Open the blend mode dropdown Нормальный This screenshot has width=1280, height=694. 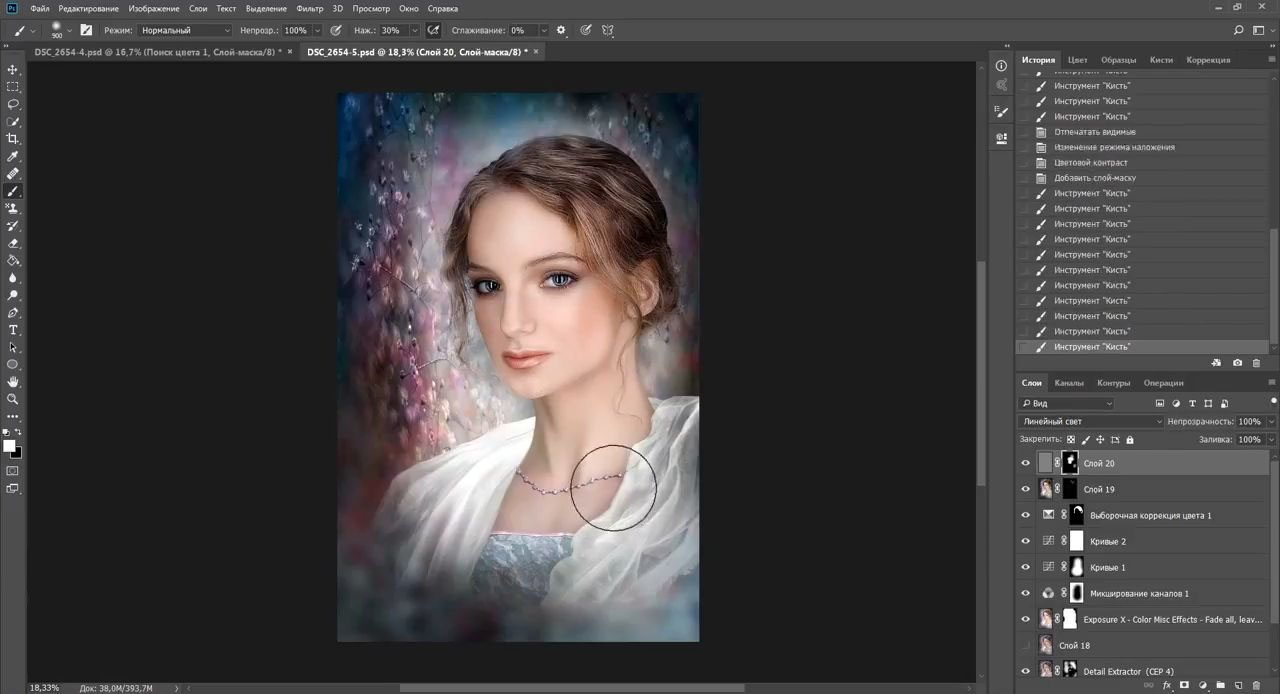[x=185, y=30]
